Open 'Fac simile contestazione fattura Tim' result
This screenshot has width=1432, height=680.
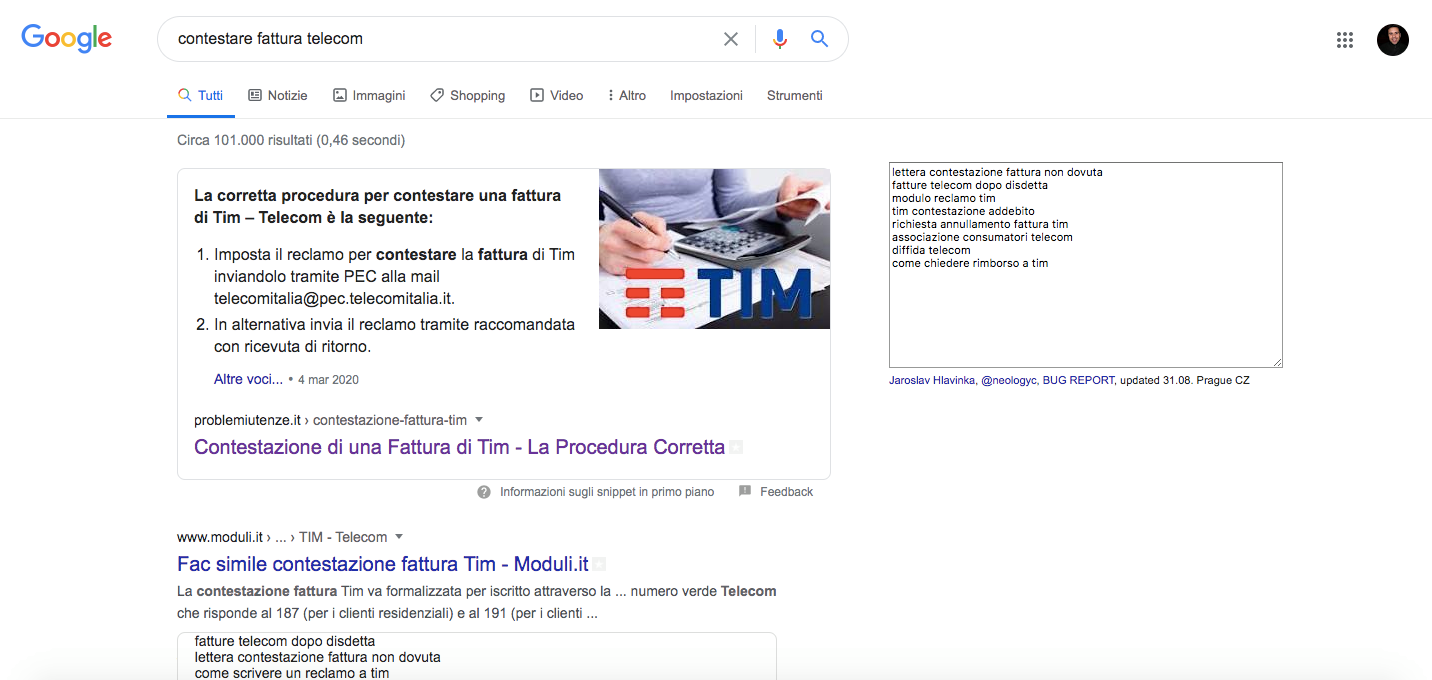click(383, 564)
